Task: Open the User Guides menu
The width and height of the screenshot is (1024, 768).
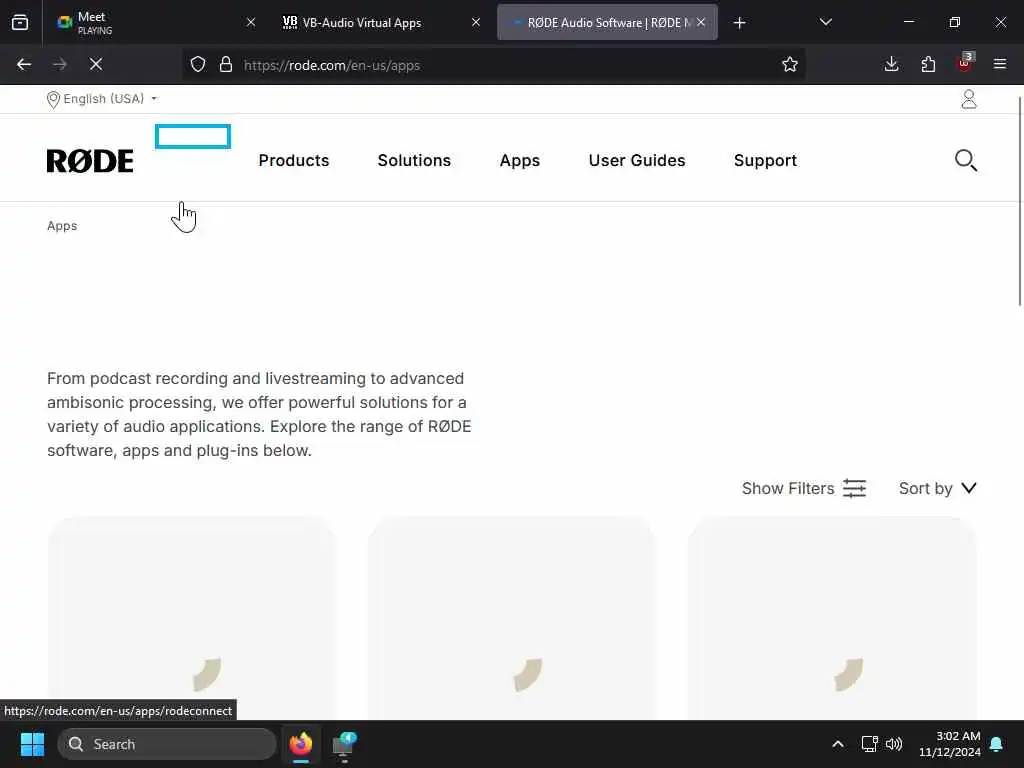Action: pos(637,161)
